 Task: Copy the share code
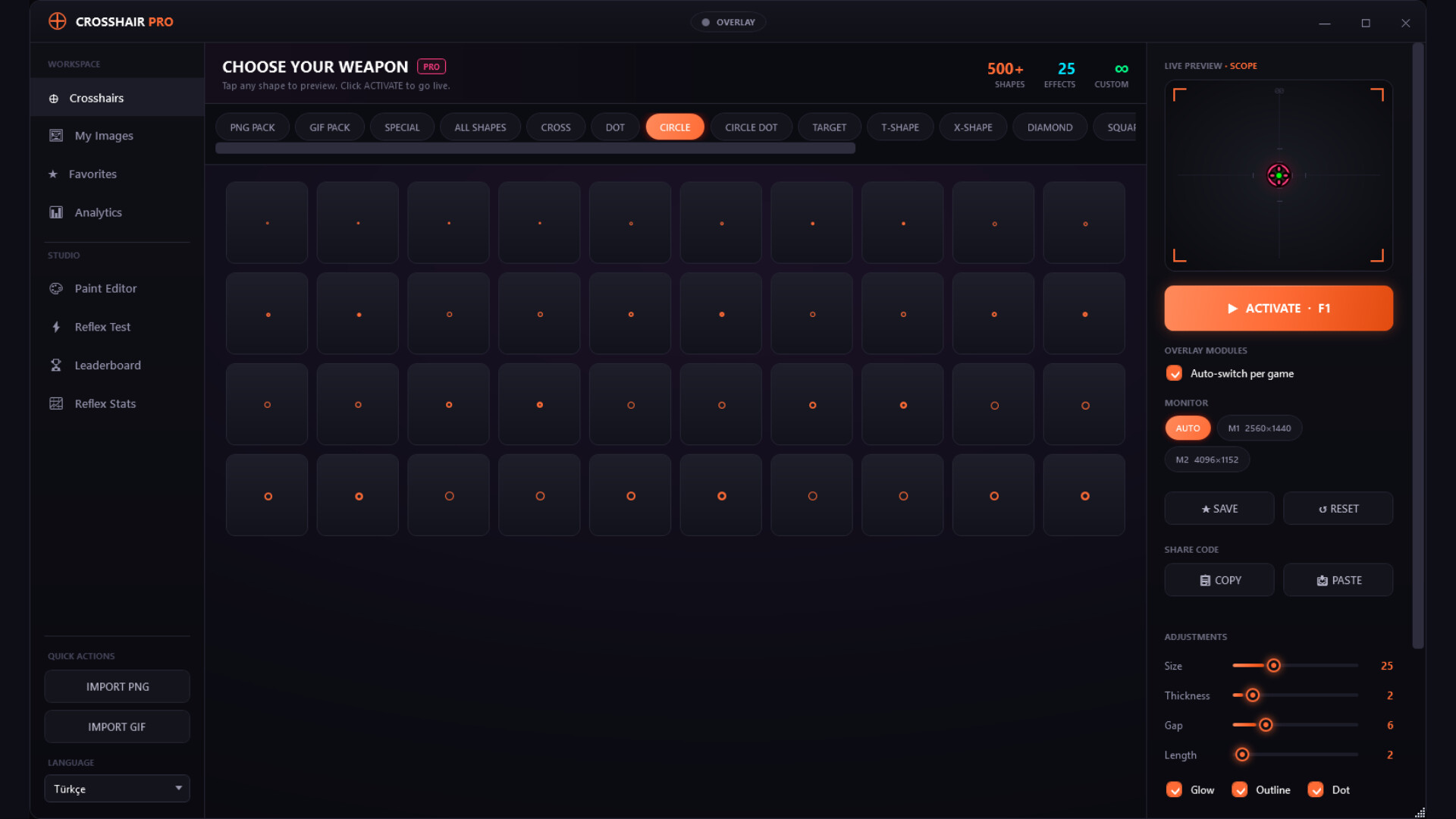click(1219, 580)
